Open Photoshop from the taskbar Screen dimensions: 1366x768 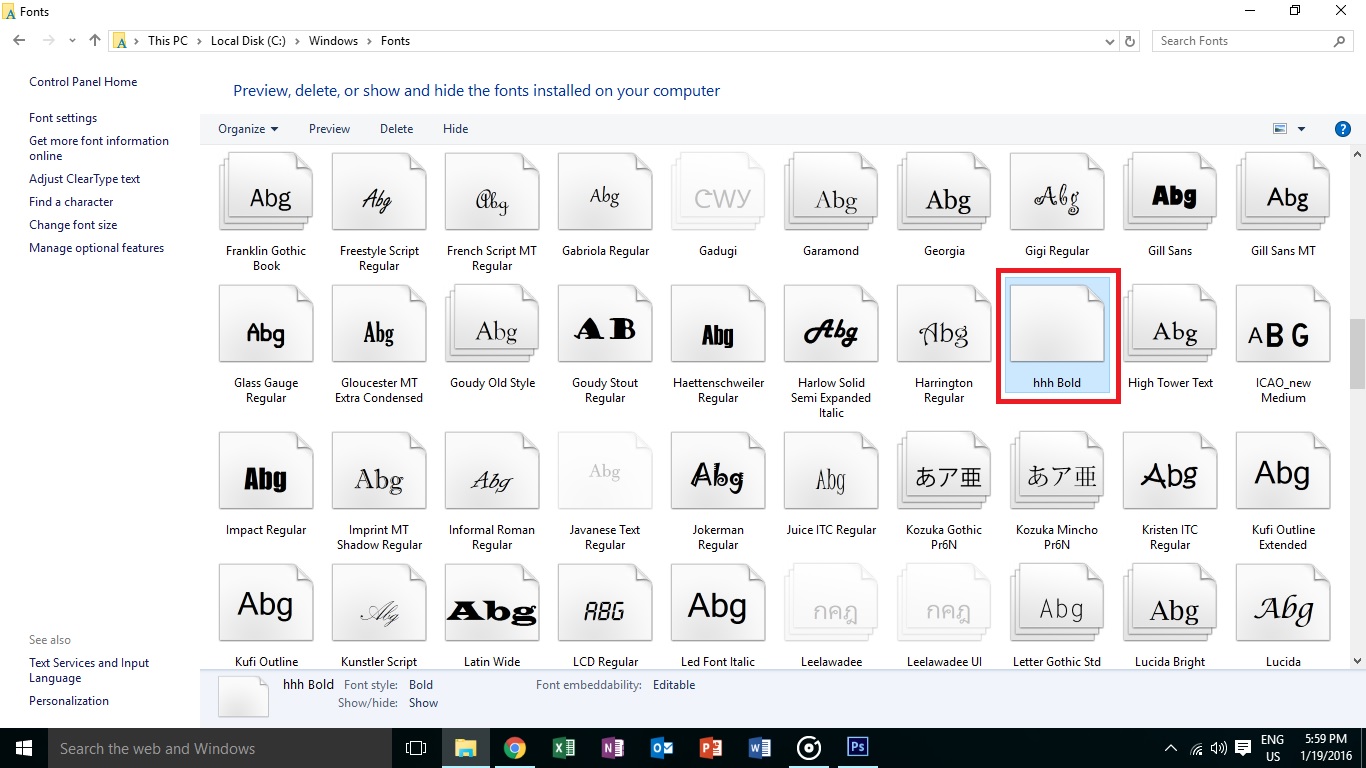[857, 748]
